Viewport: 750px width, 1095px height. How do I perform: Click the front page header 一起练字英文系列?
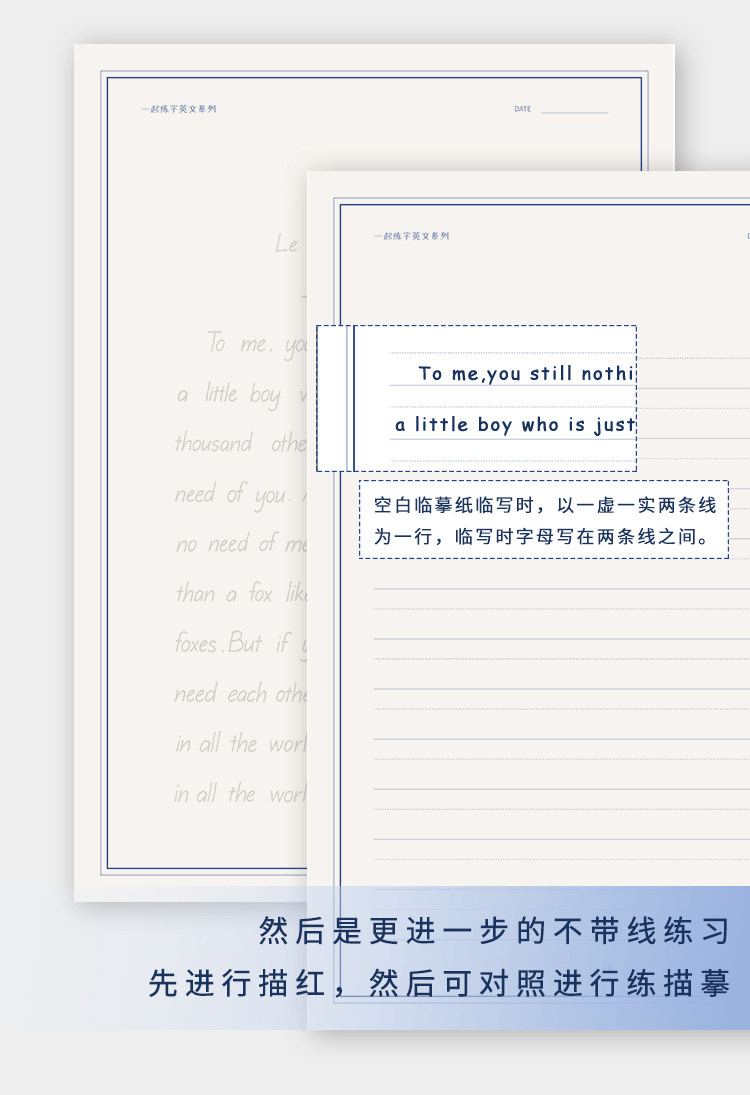[411, 236]
